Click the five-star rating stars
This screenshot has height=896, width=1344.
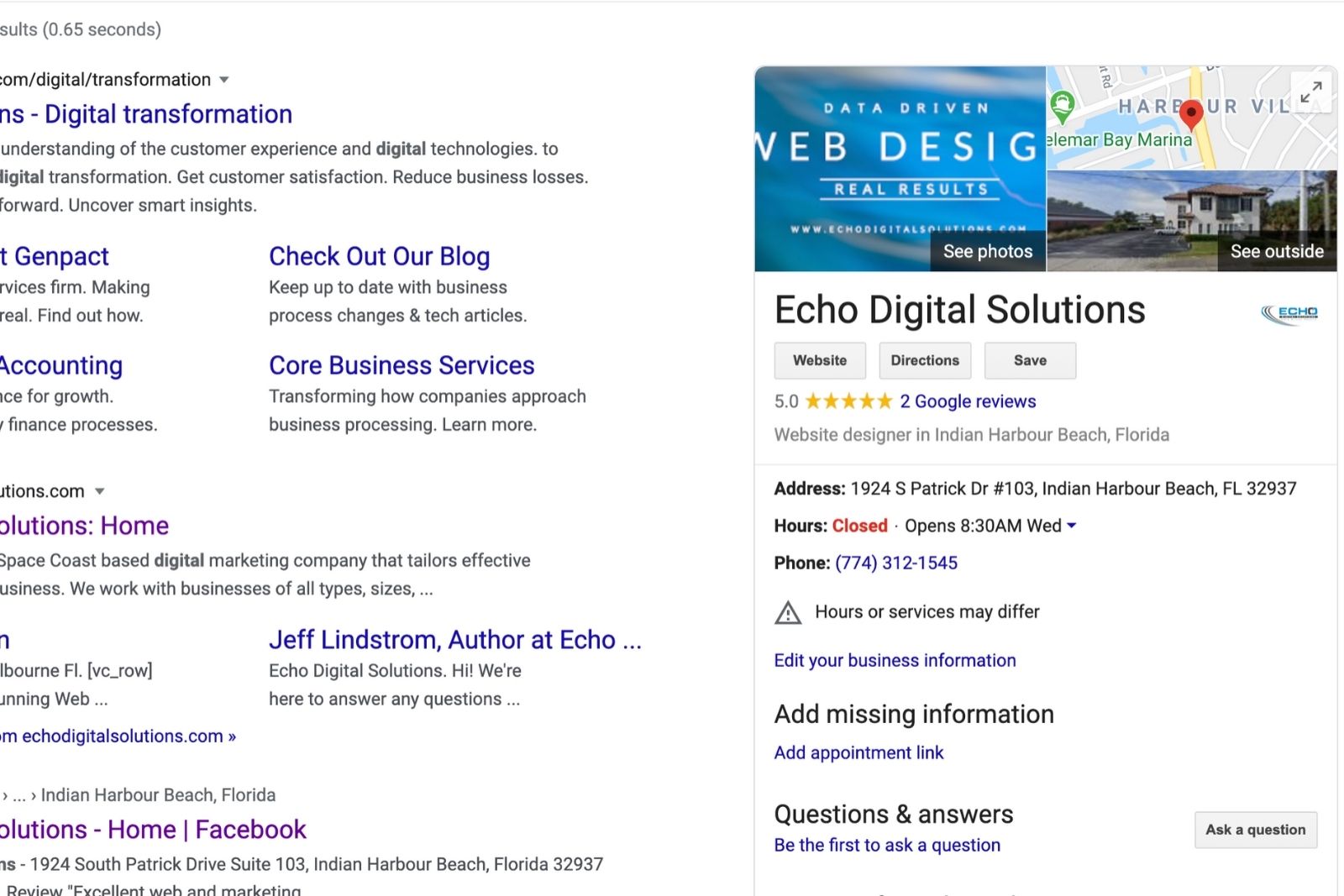(848, 401)
